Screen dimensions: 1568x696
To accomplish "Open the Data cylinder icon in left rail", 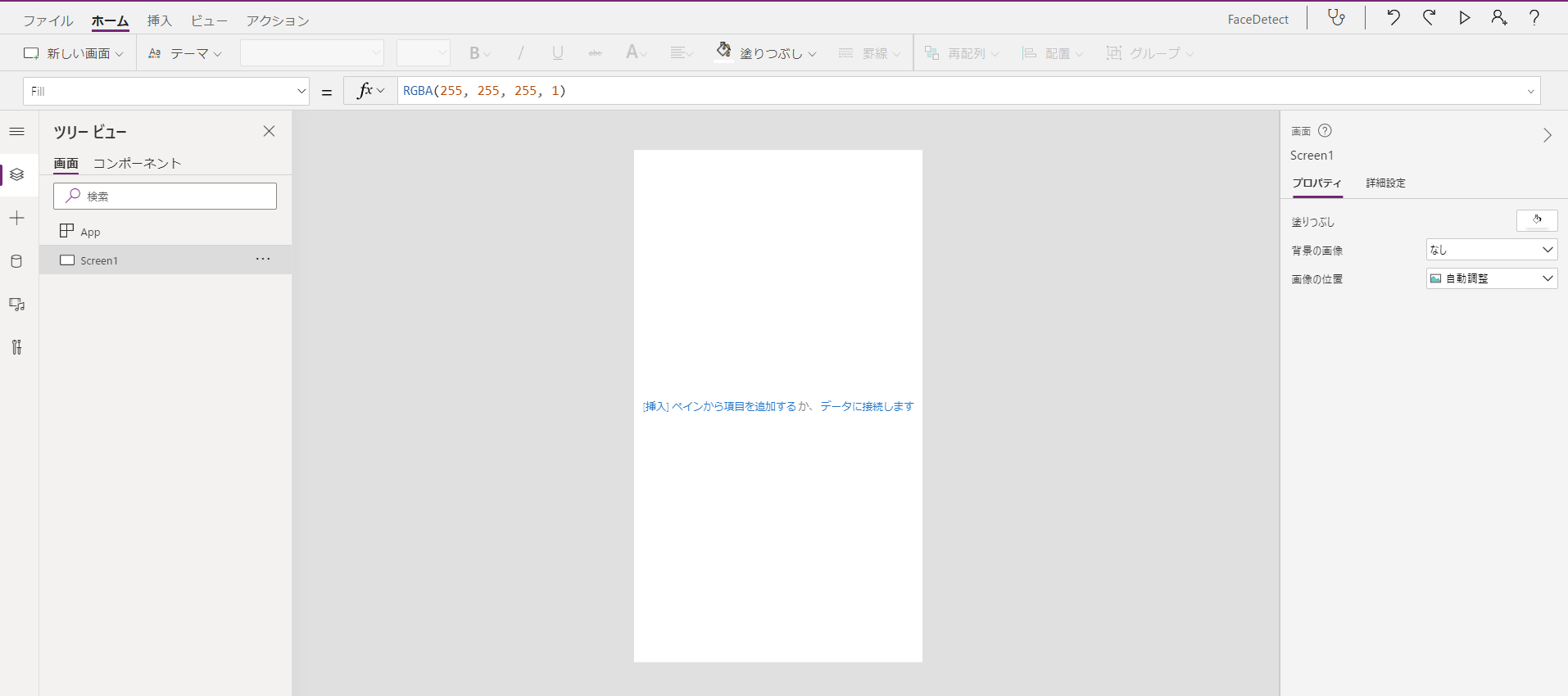I will [x=17, y=261].
